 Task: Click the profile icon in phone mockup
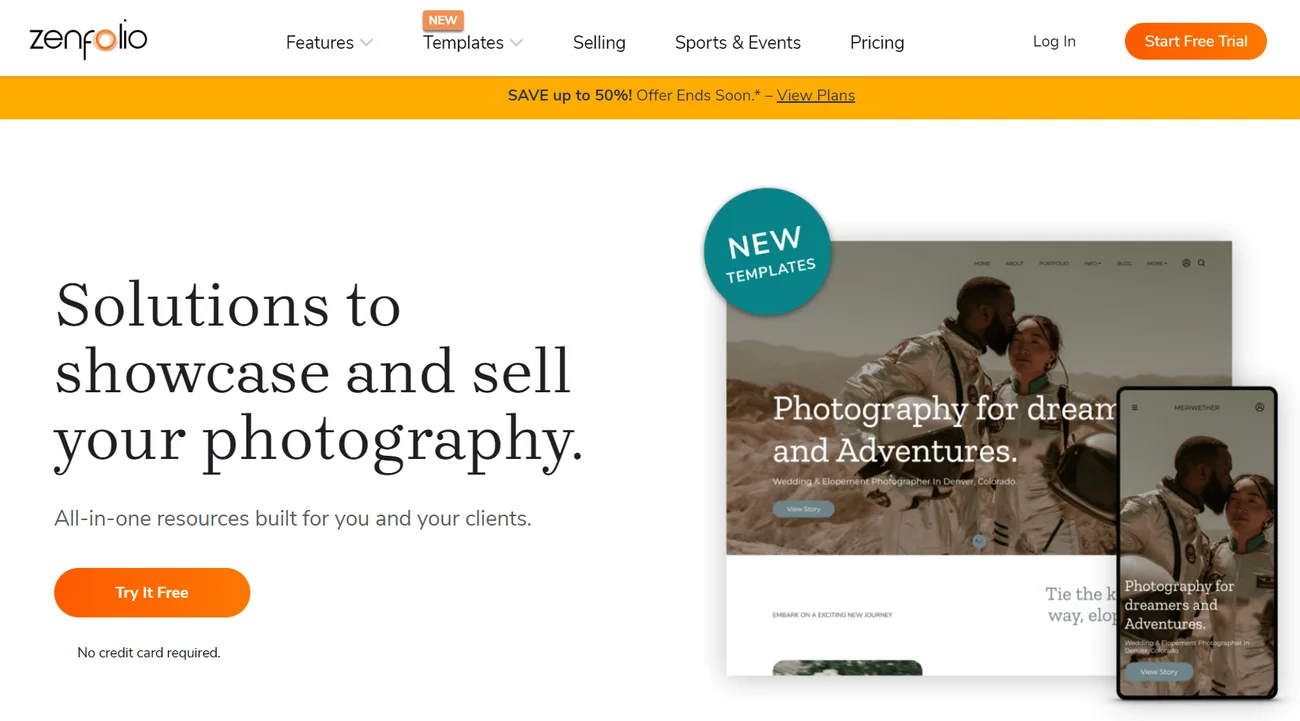click(x=1259, y=408)
